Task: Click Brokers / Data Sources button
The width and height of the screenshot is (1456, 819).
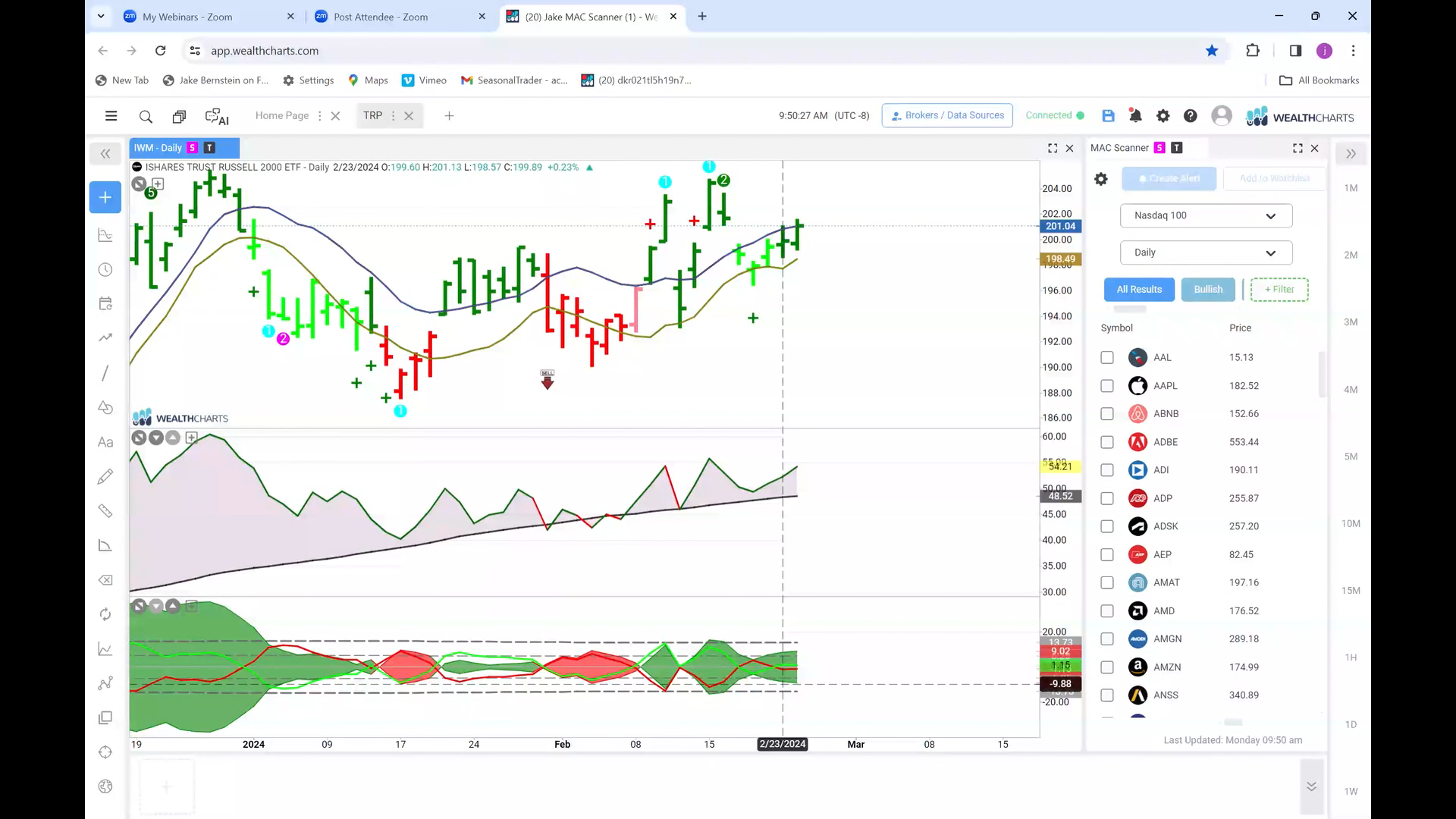Action: point(947,116)
